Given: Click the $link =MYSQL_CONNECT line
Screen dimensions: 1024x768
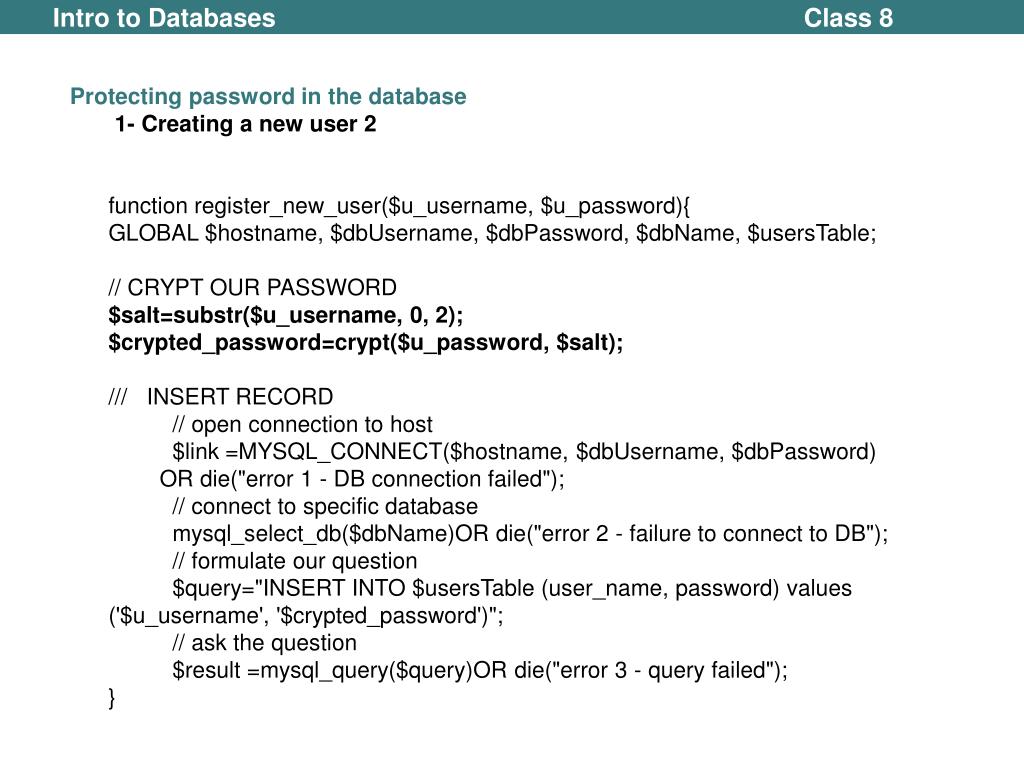Looking at the screenshot, I should point(524,452).
